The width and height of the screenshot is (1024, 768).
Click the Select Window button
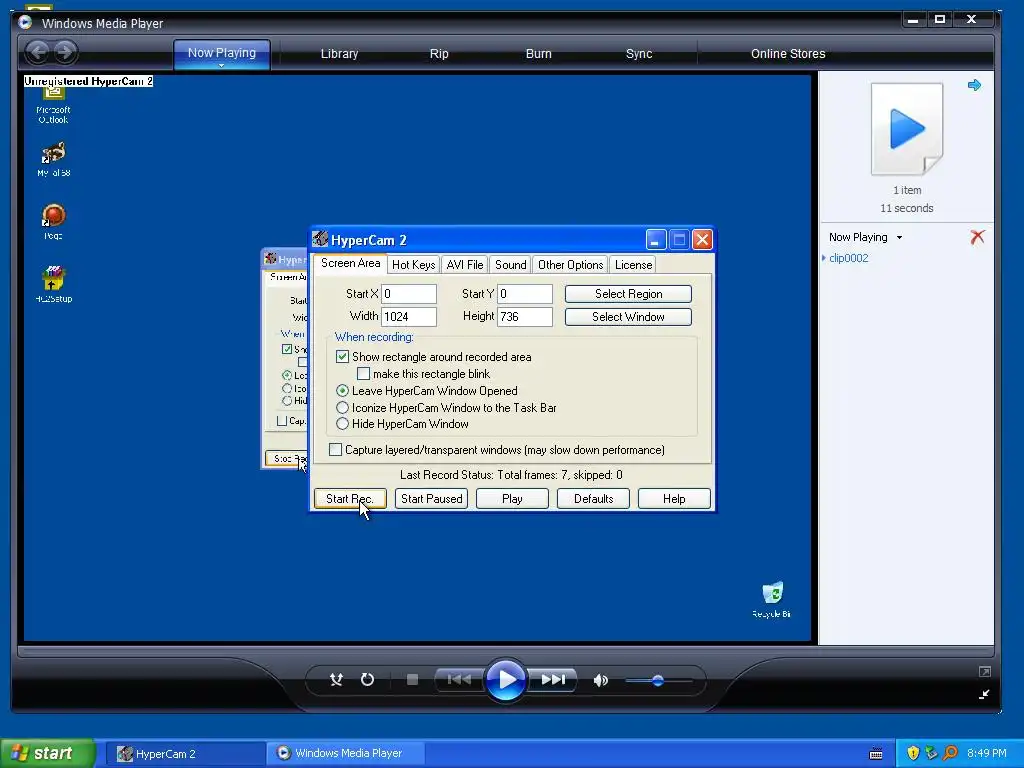[x=628, y=317]
